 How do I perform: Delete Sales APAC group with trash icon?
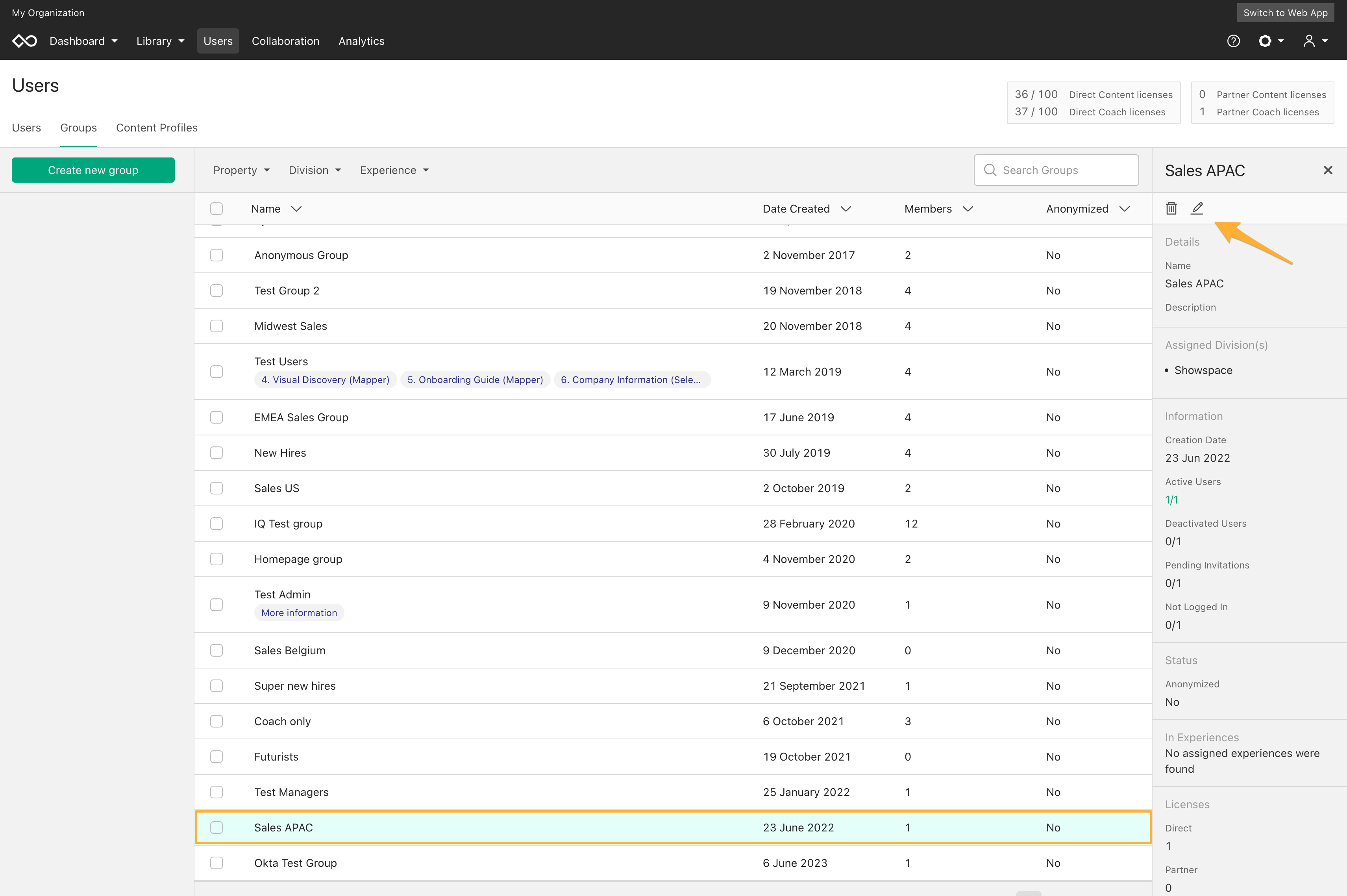click(1171, 208)
